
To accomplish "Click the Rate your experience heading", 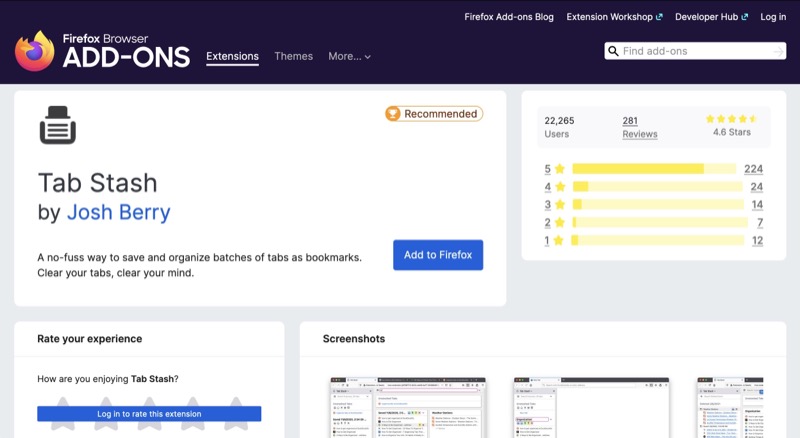I will click(x=90, y=339).
